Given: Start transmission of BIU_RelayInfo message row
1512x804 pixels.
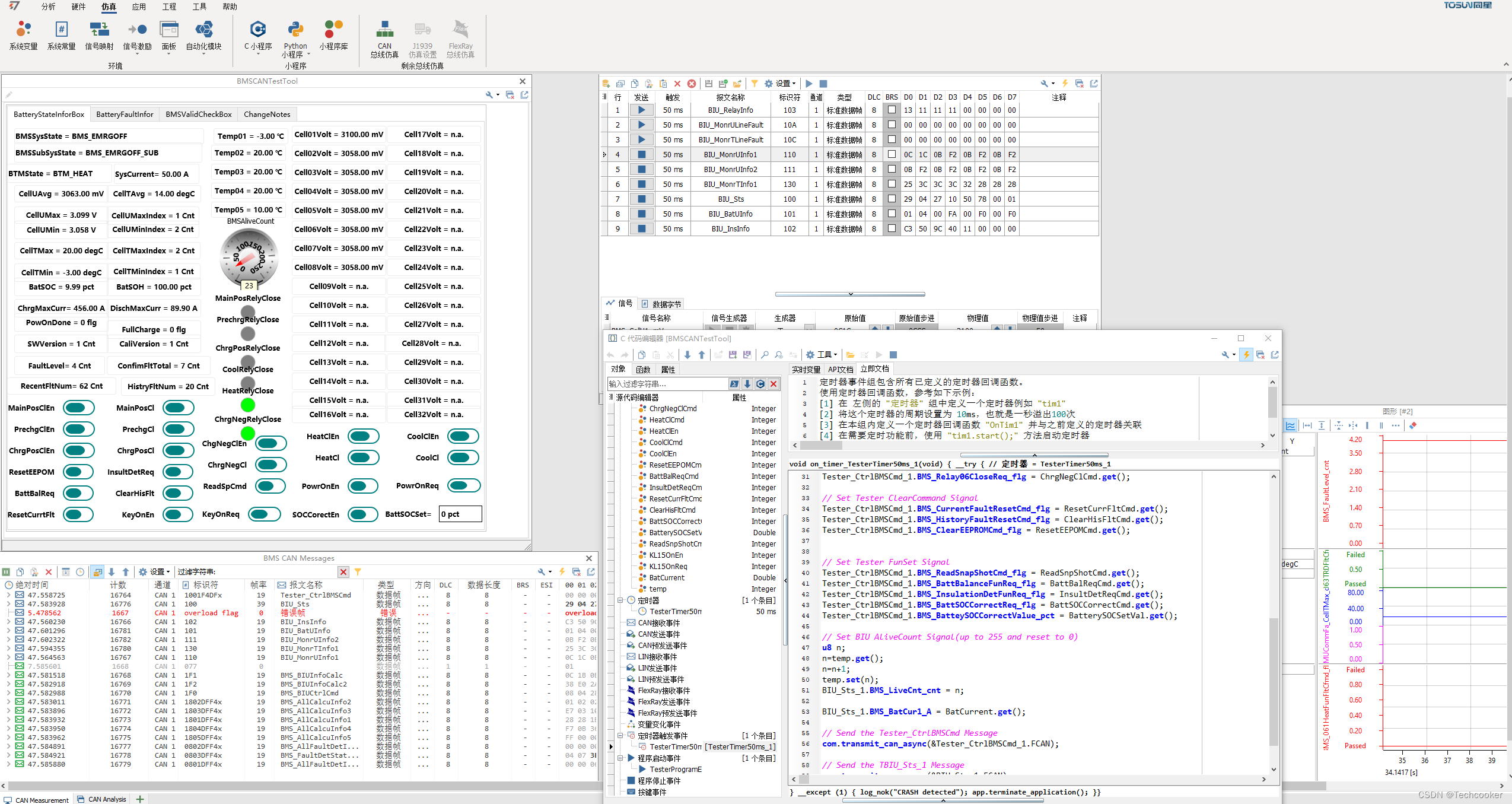Looking at the screenshot, I should point(641,110).
